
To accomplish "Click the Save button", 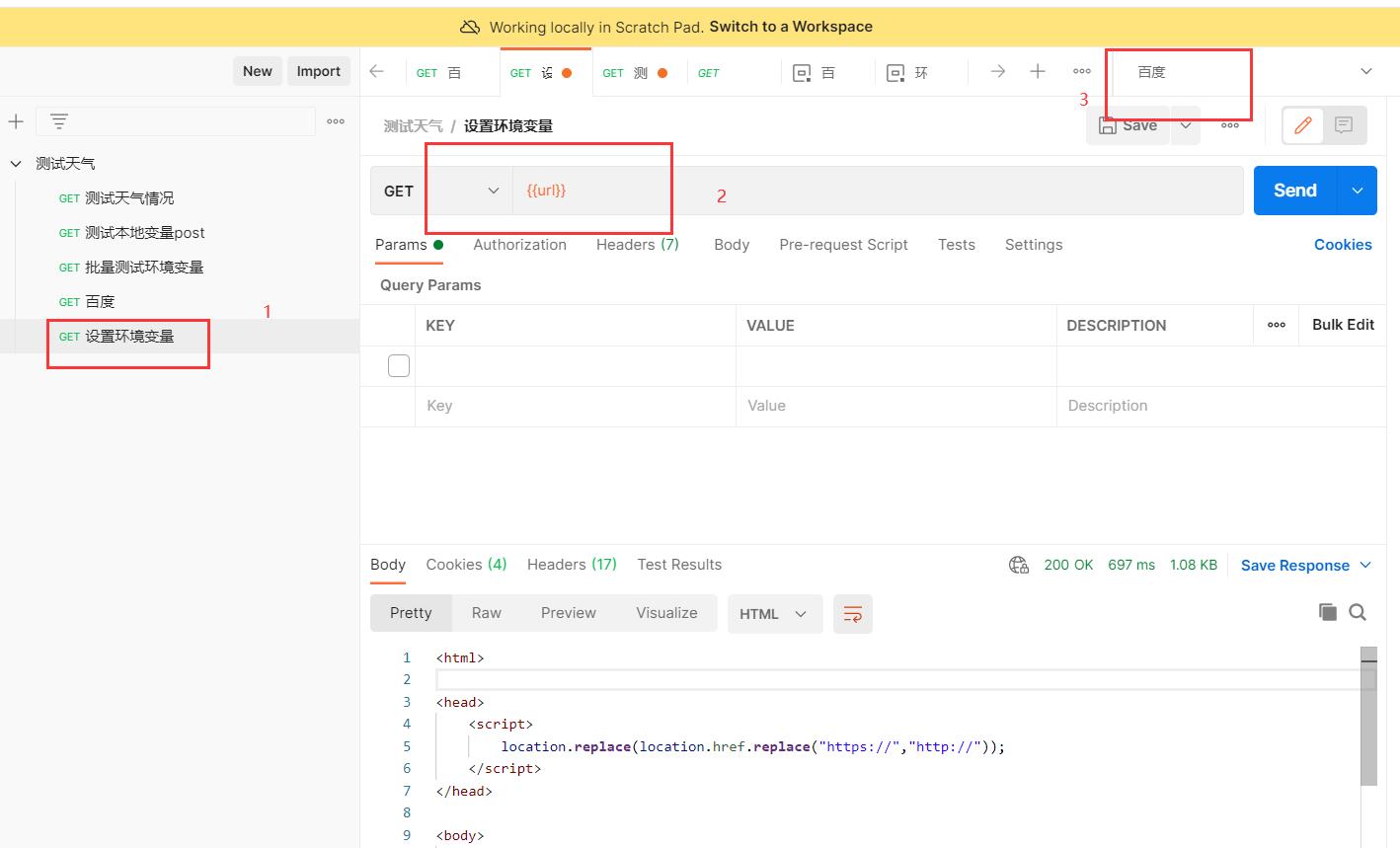I will pos(1128,125).
